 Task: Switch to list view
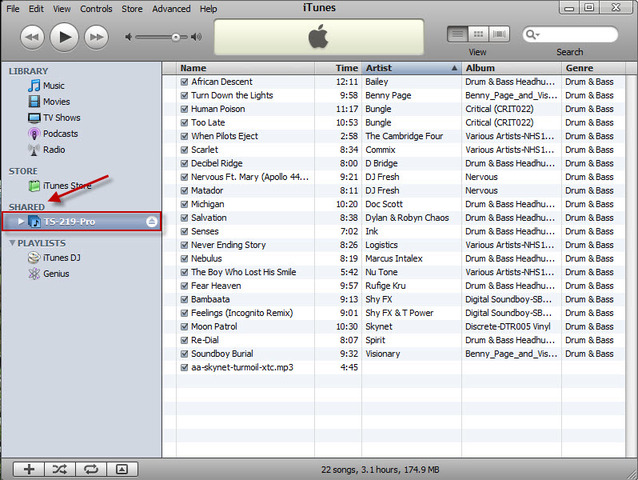(x=458, y=34)
